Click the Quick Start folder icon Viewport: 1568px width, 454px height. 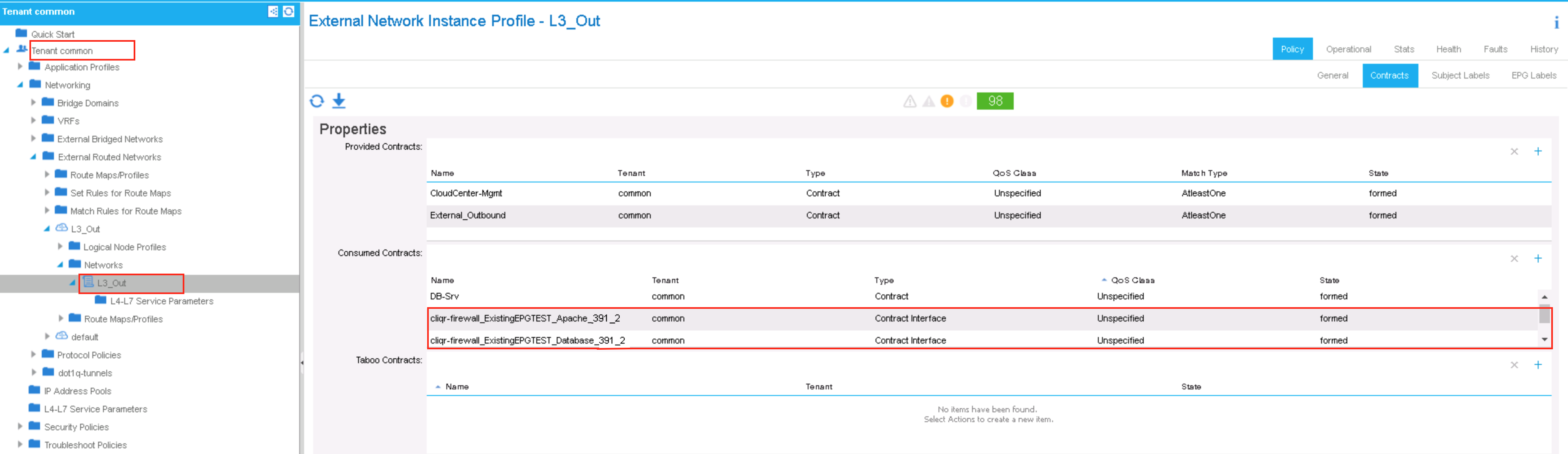[x=21, y=33]
